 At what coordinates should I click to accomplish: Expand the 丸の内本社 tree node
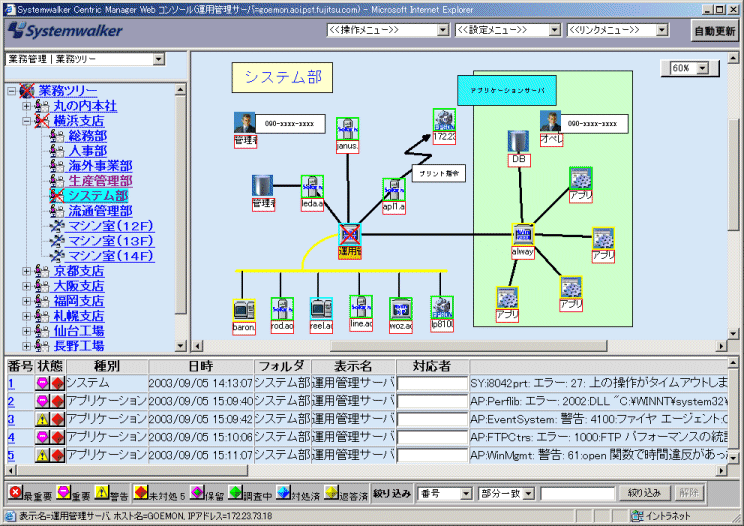[27, 106]
